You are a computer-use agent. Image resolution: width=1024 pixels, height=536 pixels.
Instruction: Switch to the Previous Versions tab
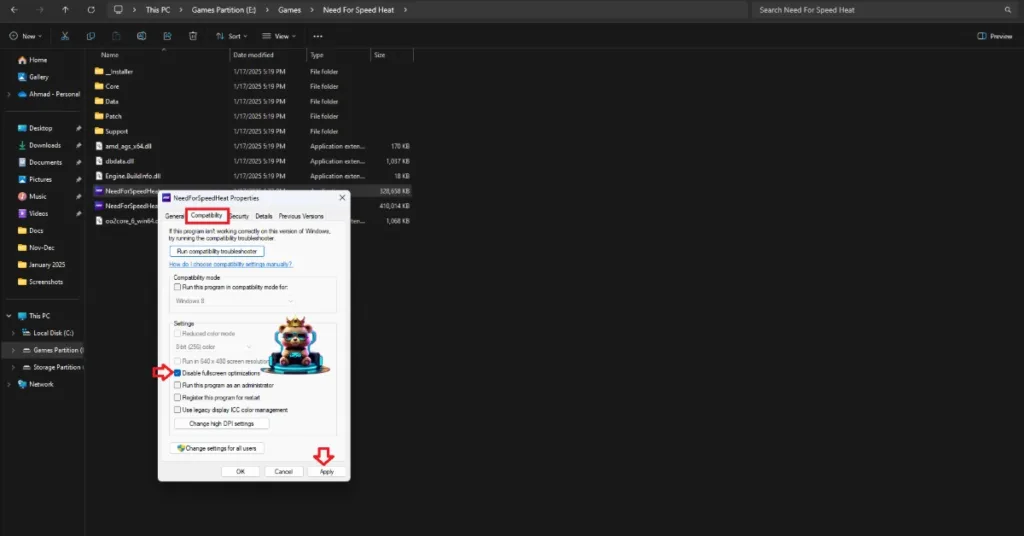301,216
